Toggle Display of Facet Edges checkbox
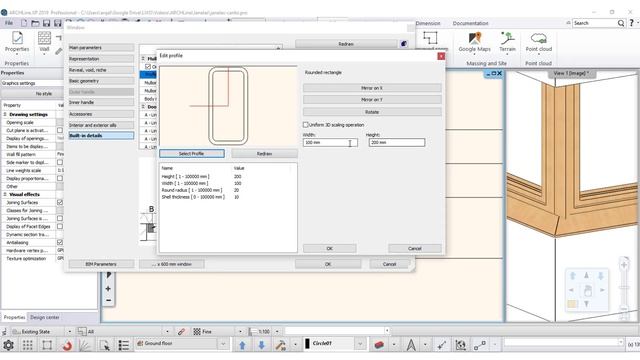Screen dimensions: 640x360 click(60, 227)
